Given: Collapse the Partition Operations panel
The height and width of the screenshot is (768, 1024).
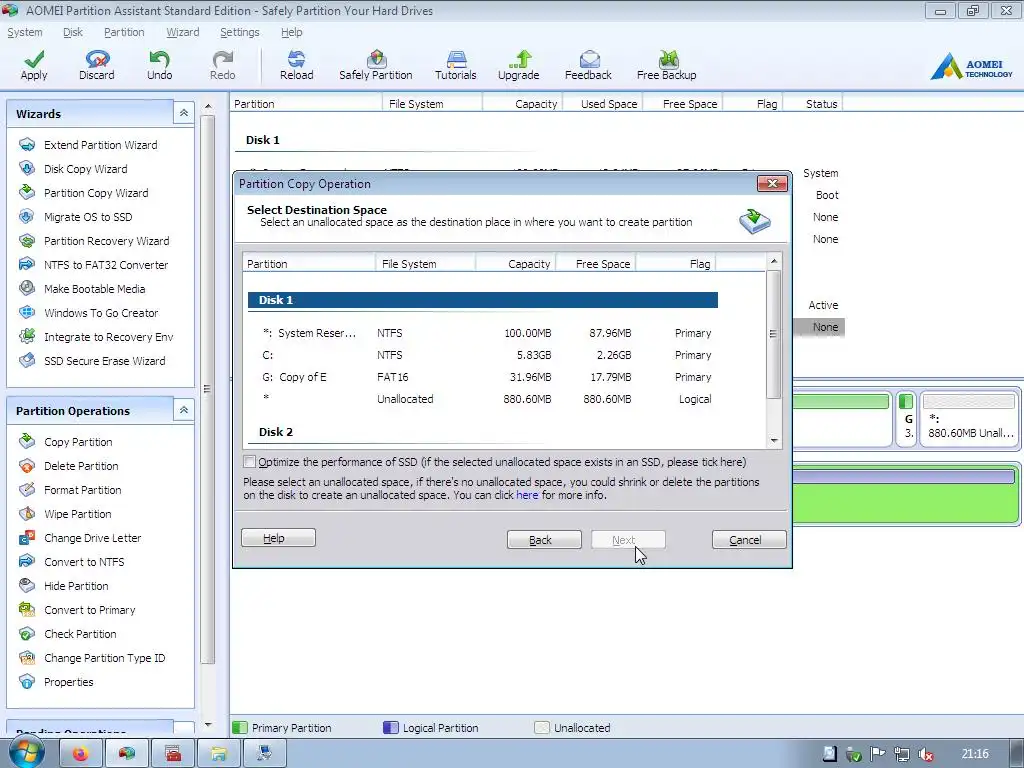Looking at the screenshot, I should (184, 410).
